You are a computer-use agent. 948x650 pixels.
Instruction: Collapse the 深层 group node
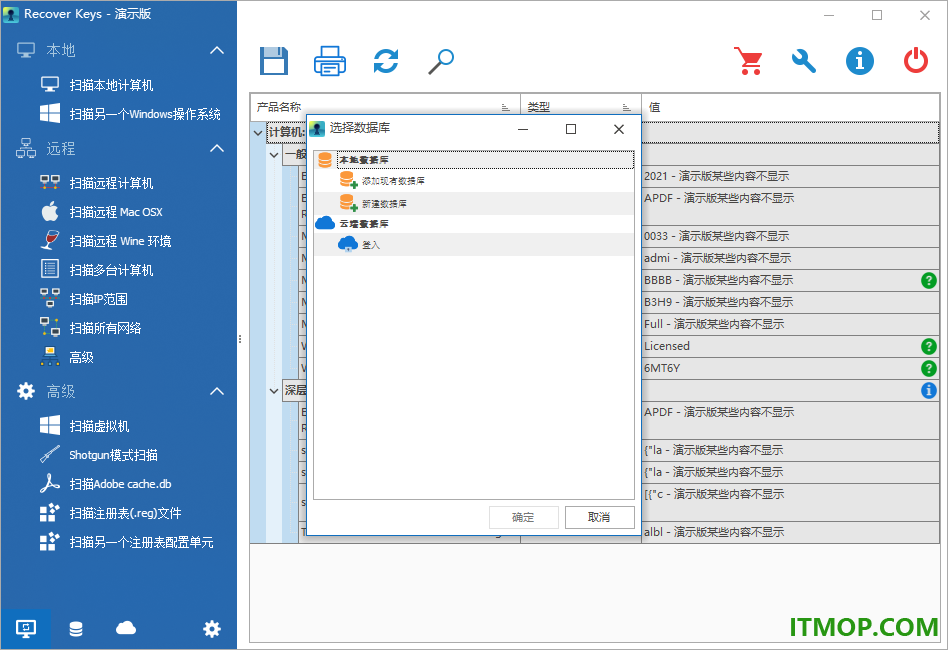pos(274,391)
